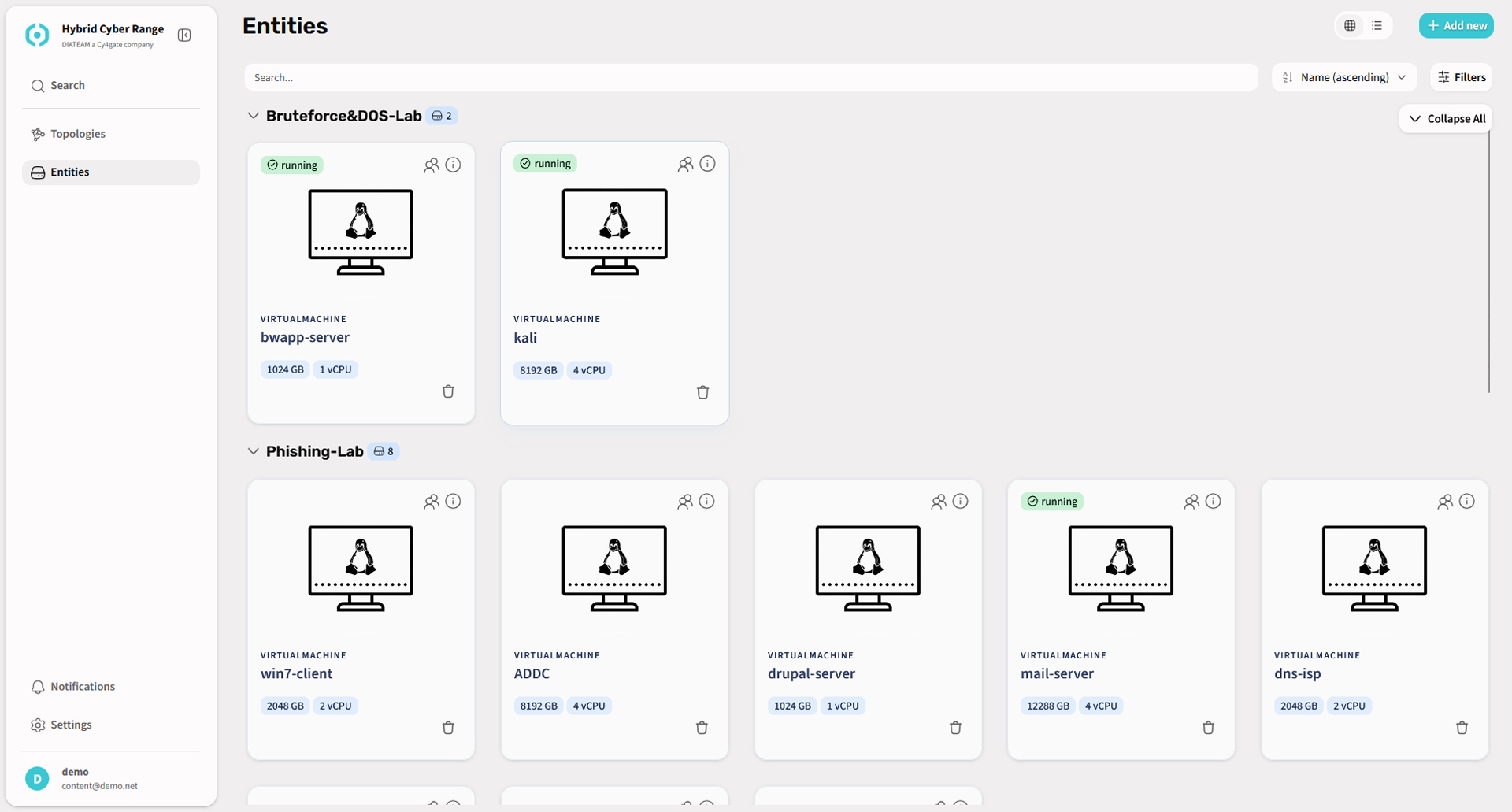
Task: Focus the entities search field
Action: coord(750,77)
